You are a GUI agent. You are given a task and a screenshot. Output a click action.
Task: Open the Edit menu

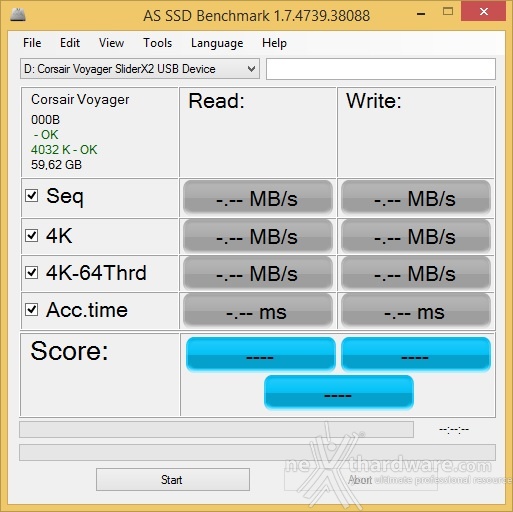coord(70,43)
